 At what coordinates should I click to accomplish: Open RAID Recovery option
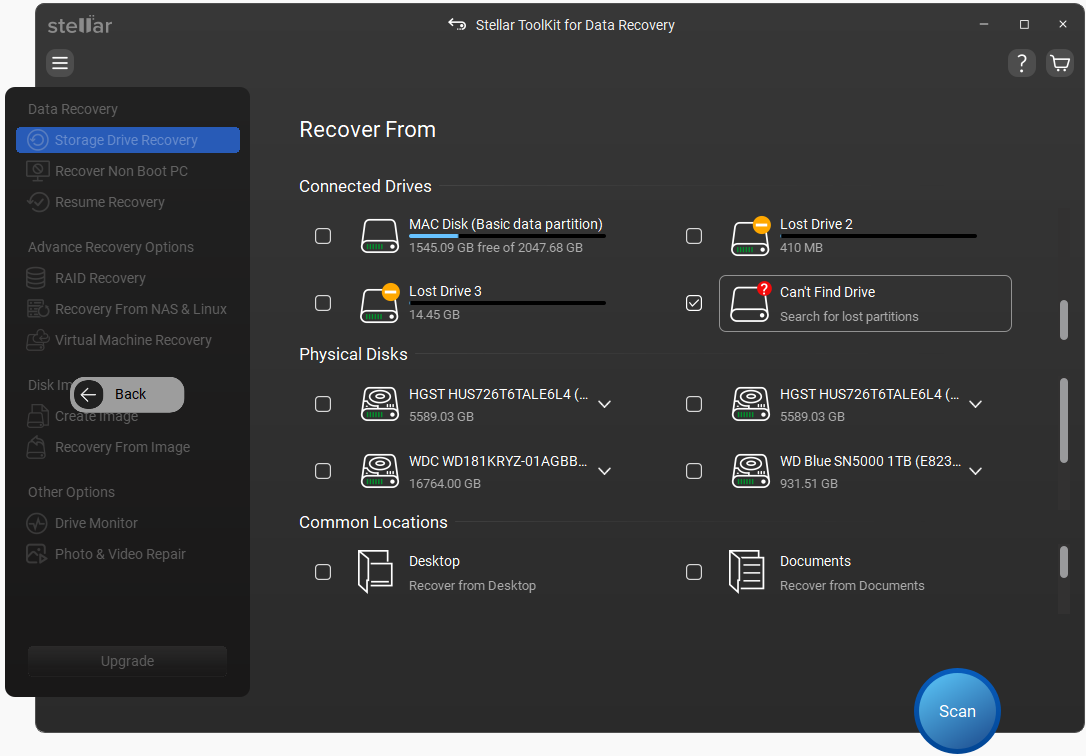[x=100, y=278]
